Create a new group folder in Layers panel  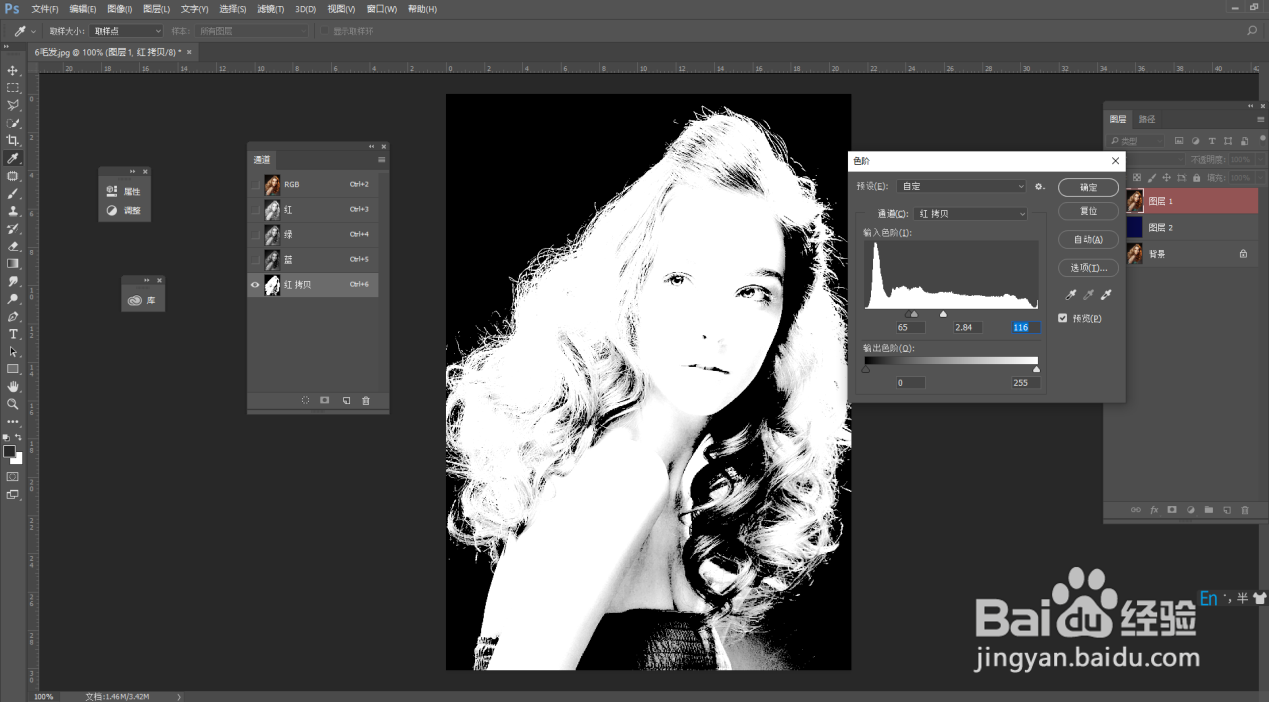(x=1209, y=510)
